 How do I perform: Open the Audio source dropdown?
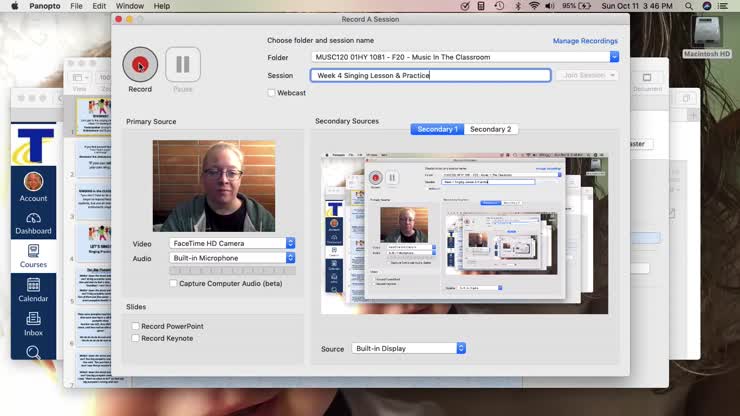coord(232,258)
